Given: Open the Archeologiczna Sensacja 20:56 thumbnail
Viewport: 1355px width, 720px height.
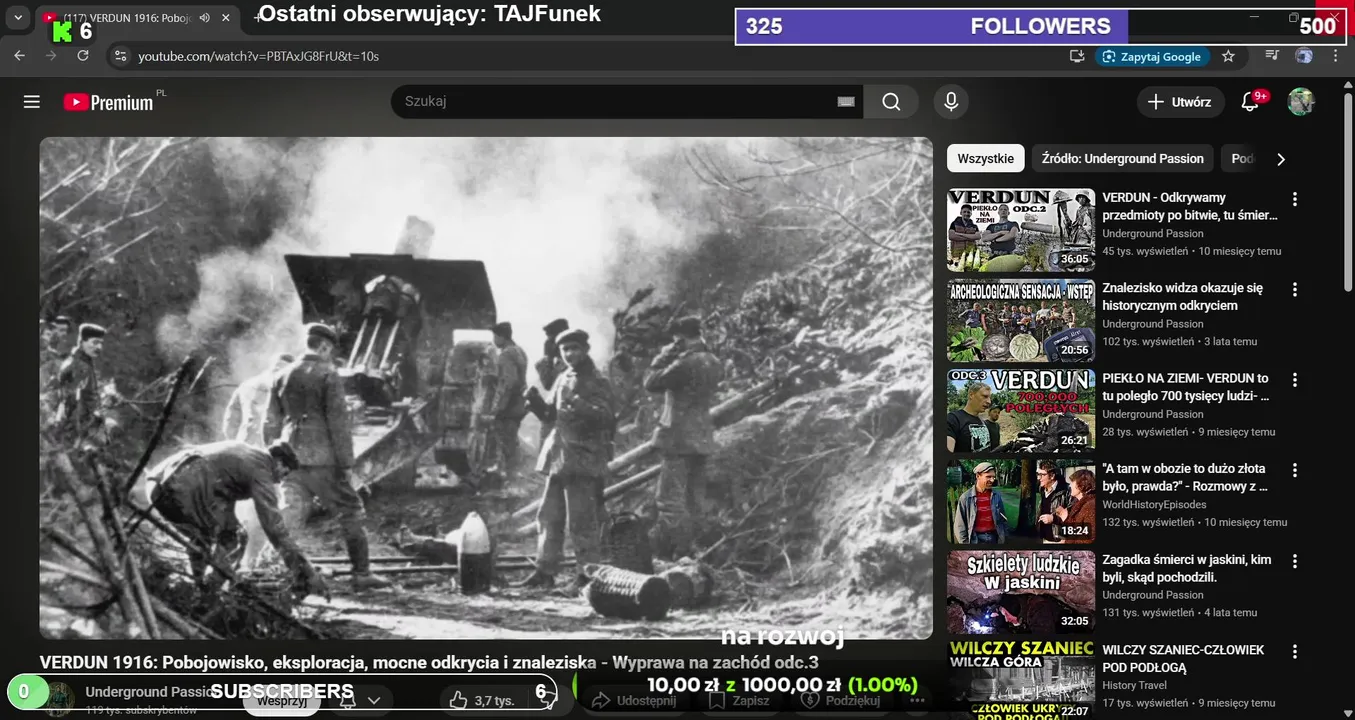Looking at the screenshot, I should pyautogui.click(x=1021, y=320).
